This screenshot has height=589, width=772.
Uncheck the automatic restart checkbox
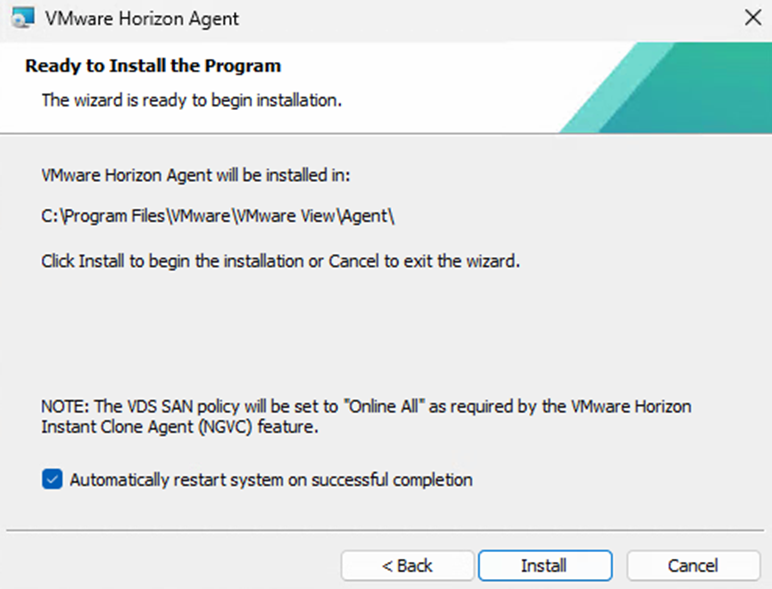pyautogui.click(x=52, y=480)
